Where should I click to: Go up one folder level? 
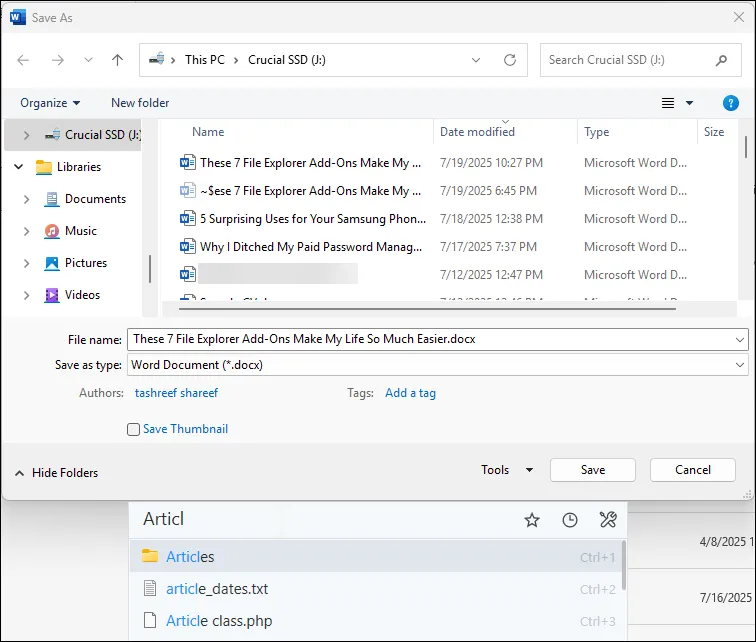(117, 60)
